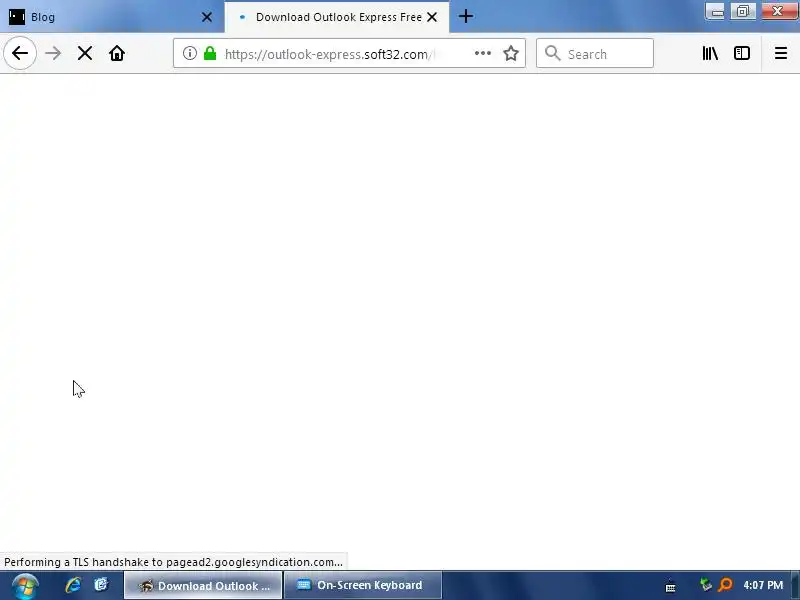Stop loading the current page
Screen dimensions: 800x600
pos(85,53)
